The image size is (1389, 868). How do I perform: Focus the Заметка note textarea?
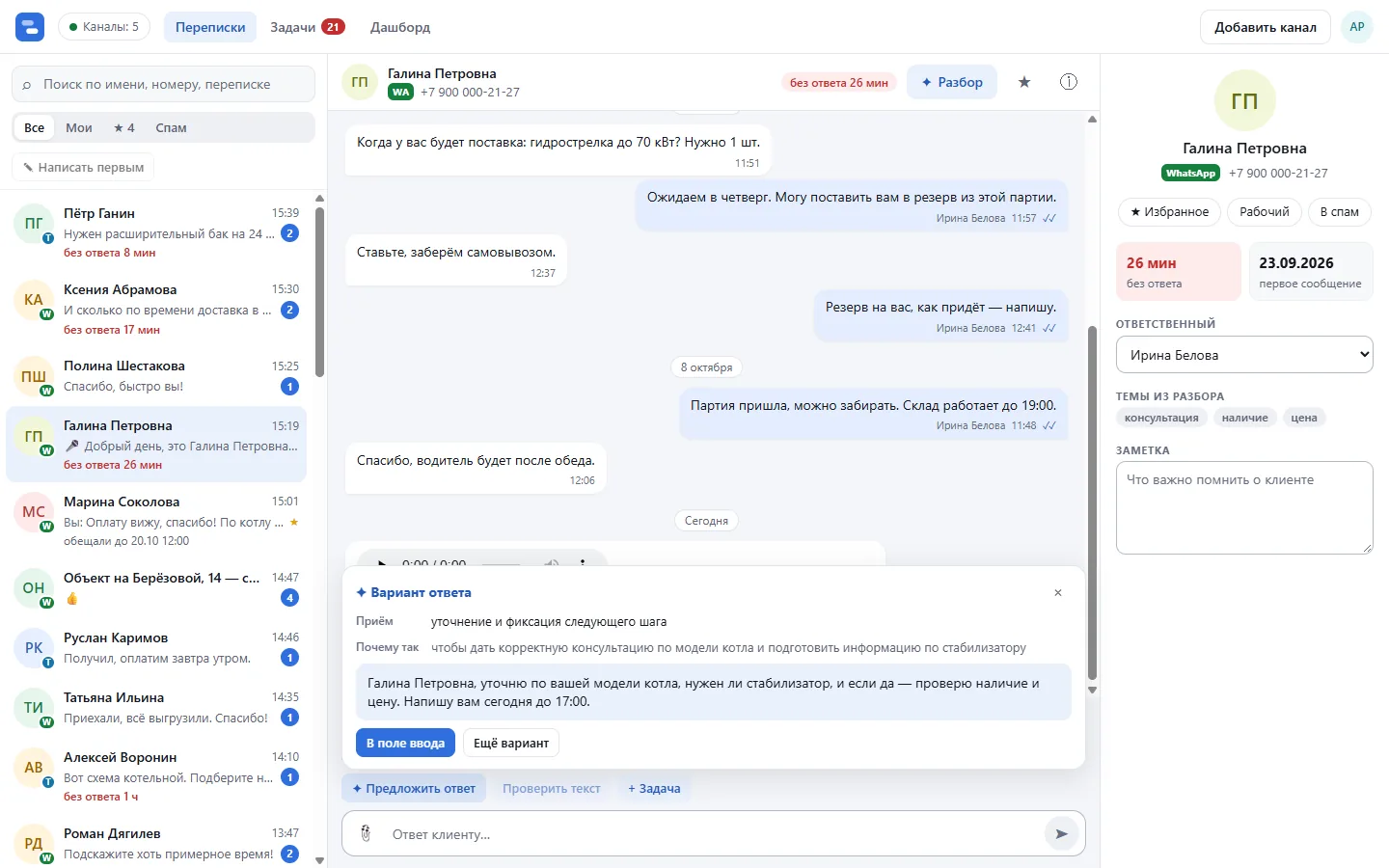1244,507
